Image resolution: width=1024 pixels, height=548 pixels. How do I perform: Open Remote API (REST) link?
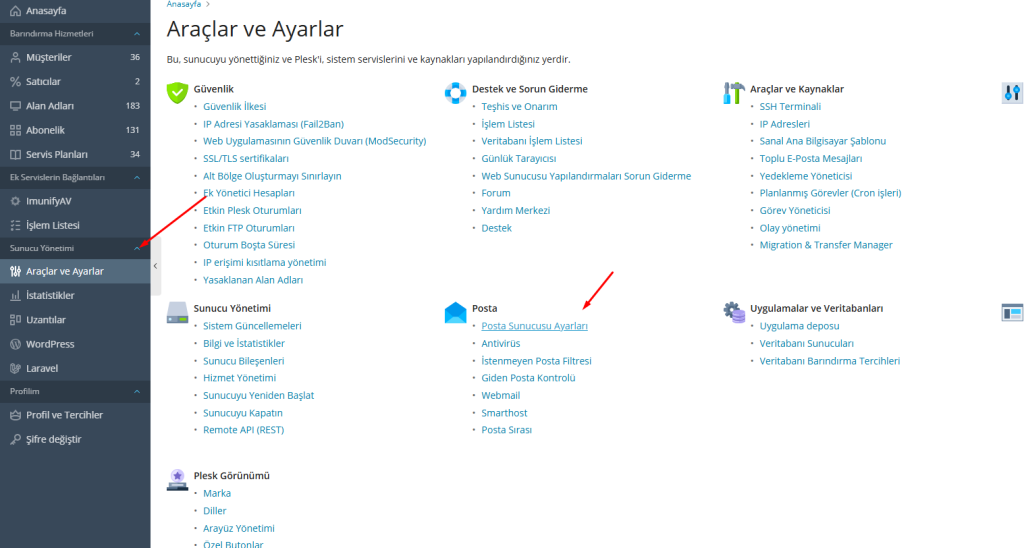[x=244, y=430]
